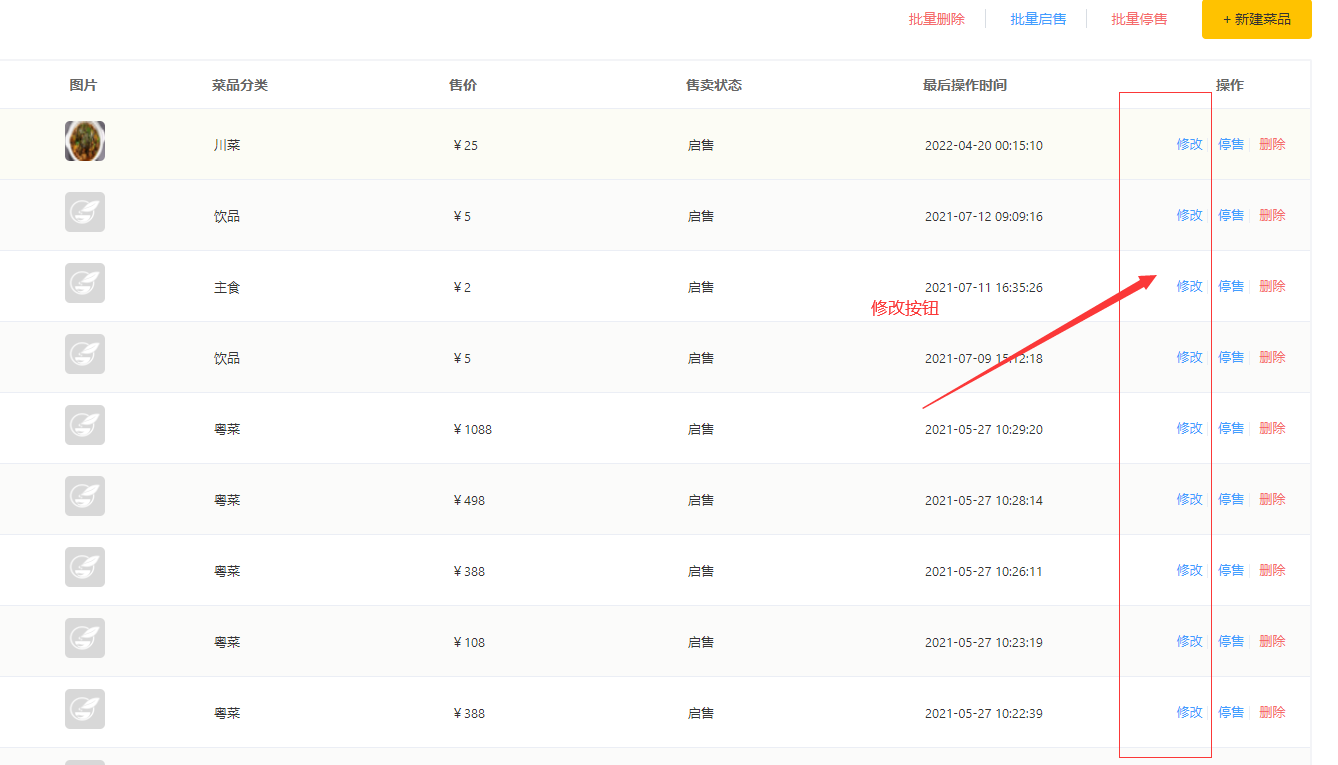The width and height of the screenshot is (1338, 765).
Task: Click 停售 on the ¥498 粤菜 row
Action: (x=1230, y=498)
